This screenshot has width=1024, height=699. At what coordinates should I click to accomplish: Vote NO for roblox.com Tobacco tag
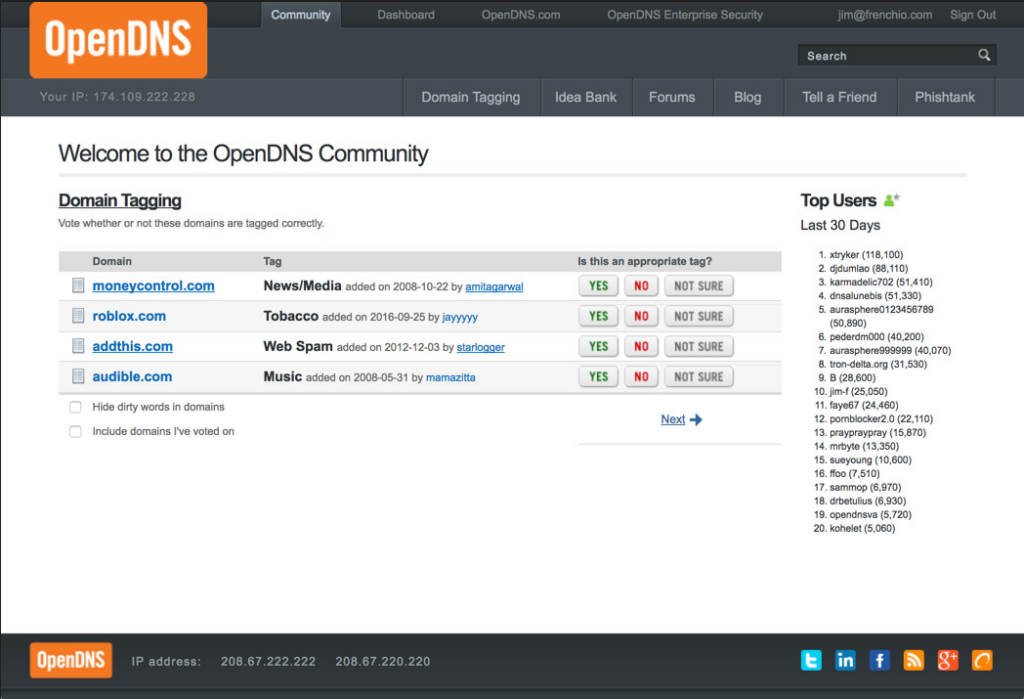coord(641,316)
